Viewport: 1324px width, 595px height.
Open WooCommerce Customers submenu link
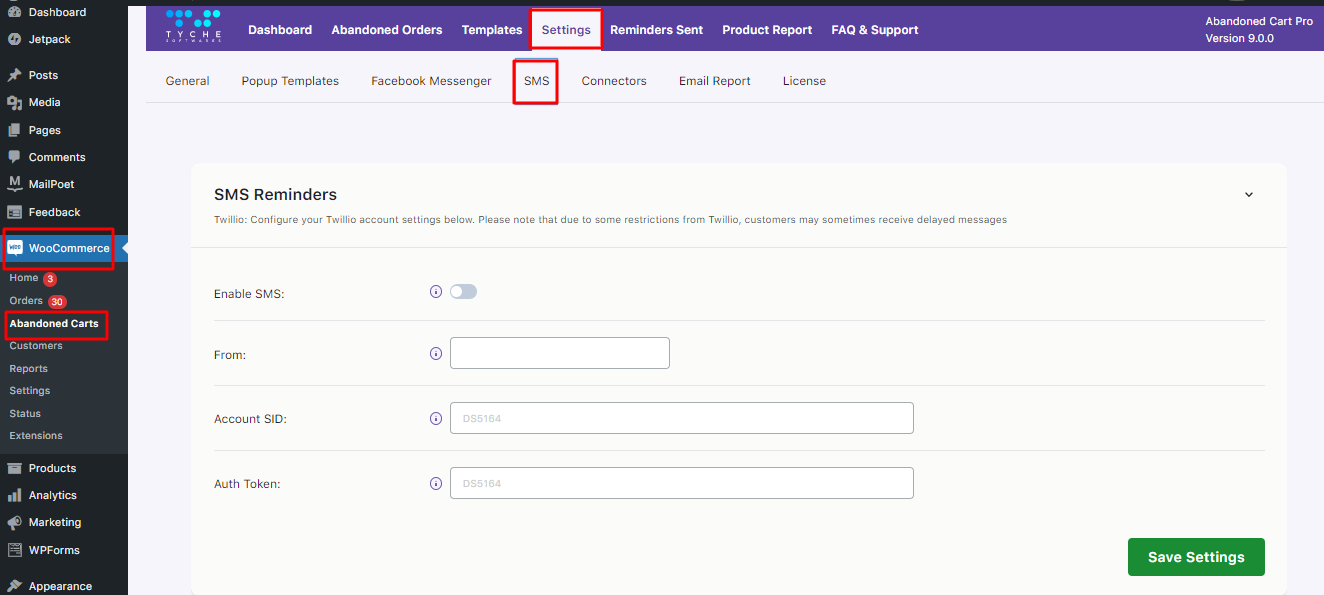point(36,346)
